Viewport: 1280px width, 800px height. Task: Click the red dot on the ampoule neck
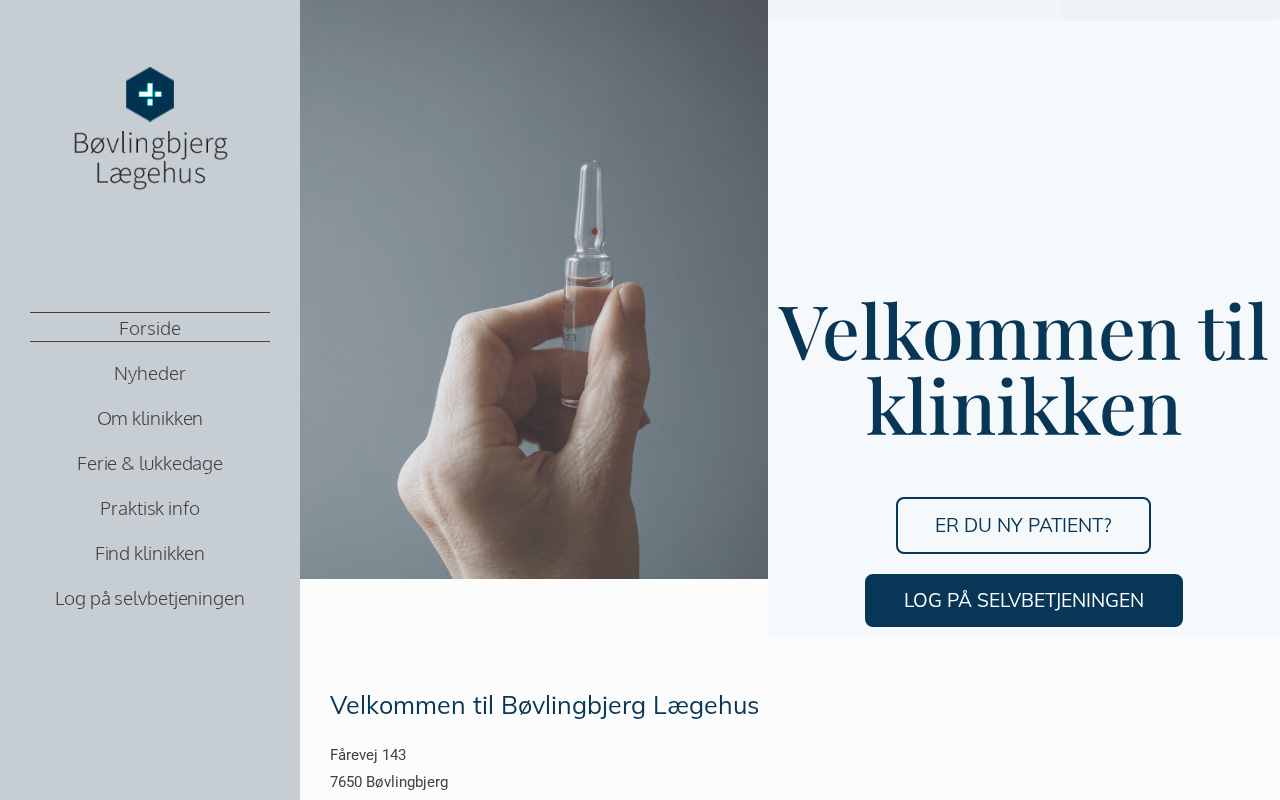tap(594, 231)
